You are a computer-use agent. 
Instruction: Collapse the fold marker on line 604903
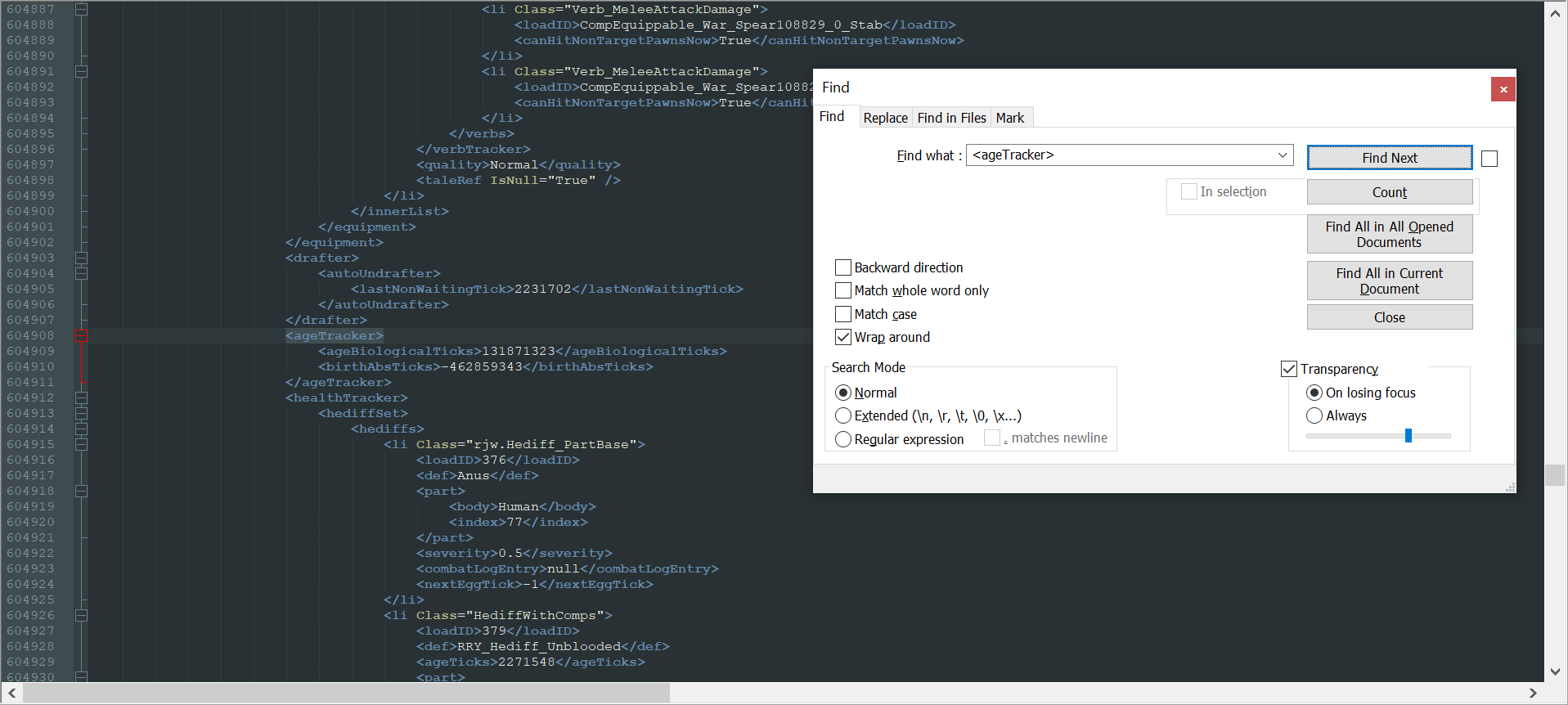coord(81,258)
